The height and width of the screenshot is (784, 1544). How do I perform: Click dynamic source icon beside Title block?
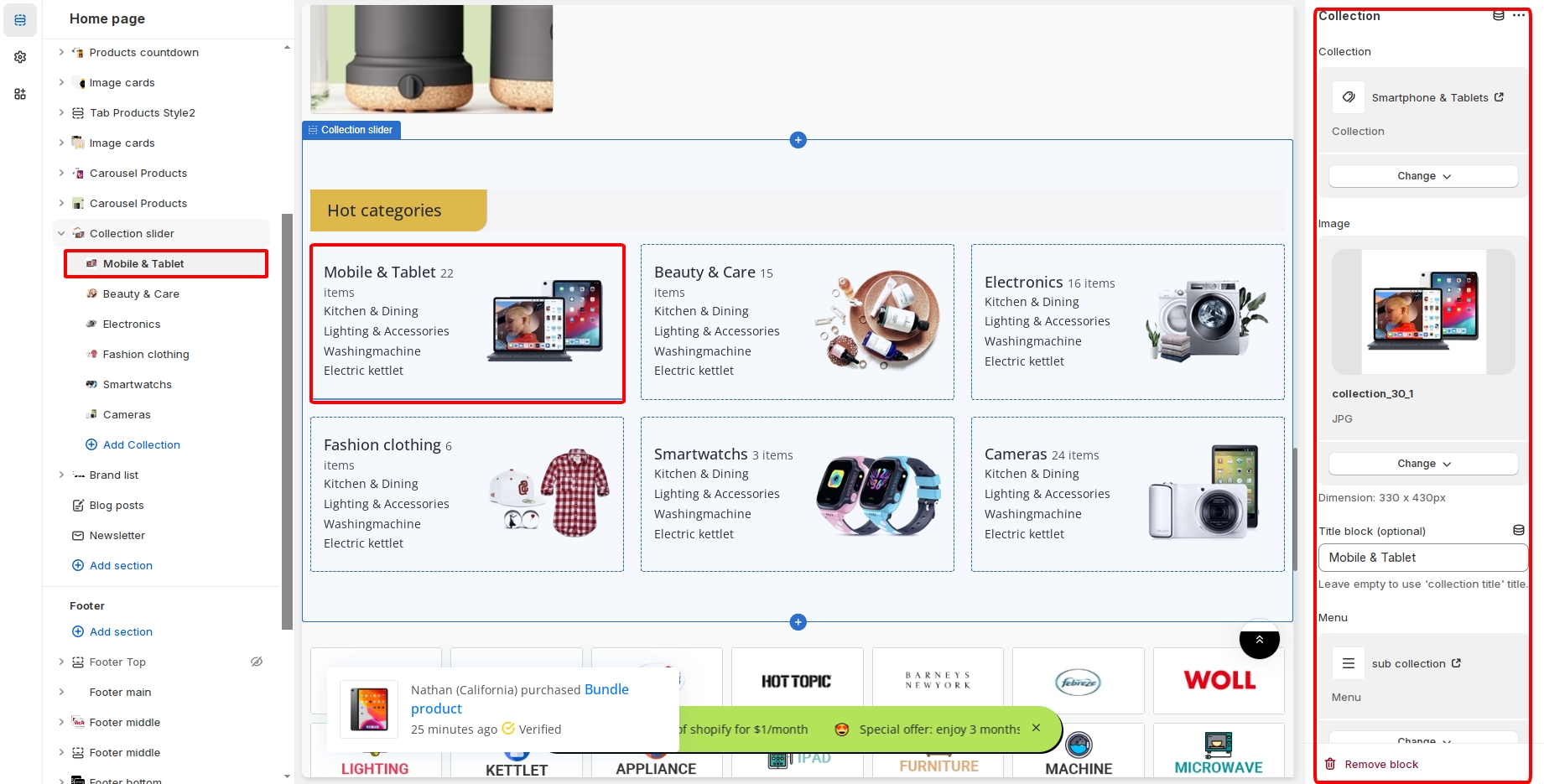click(x=1518, y=530)
